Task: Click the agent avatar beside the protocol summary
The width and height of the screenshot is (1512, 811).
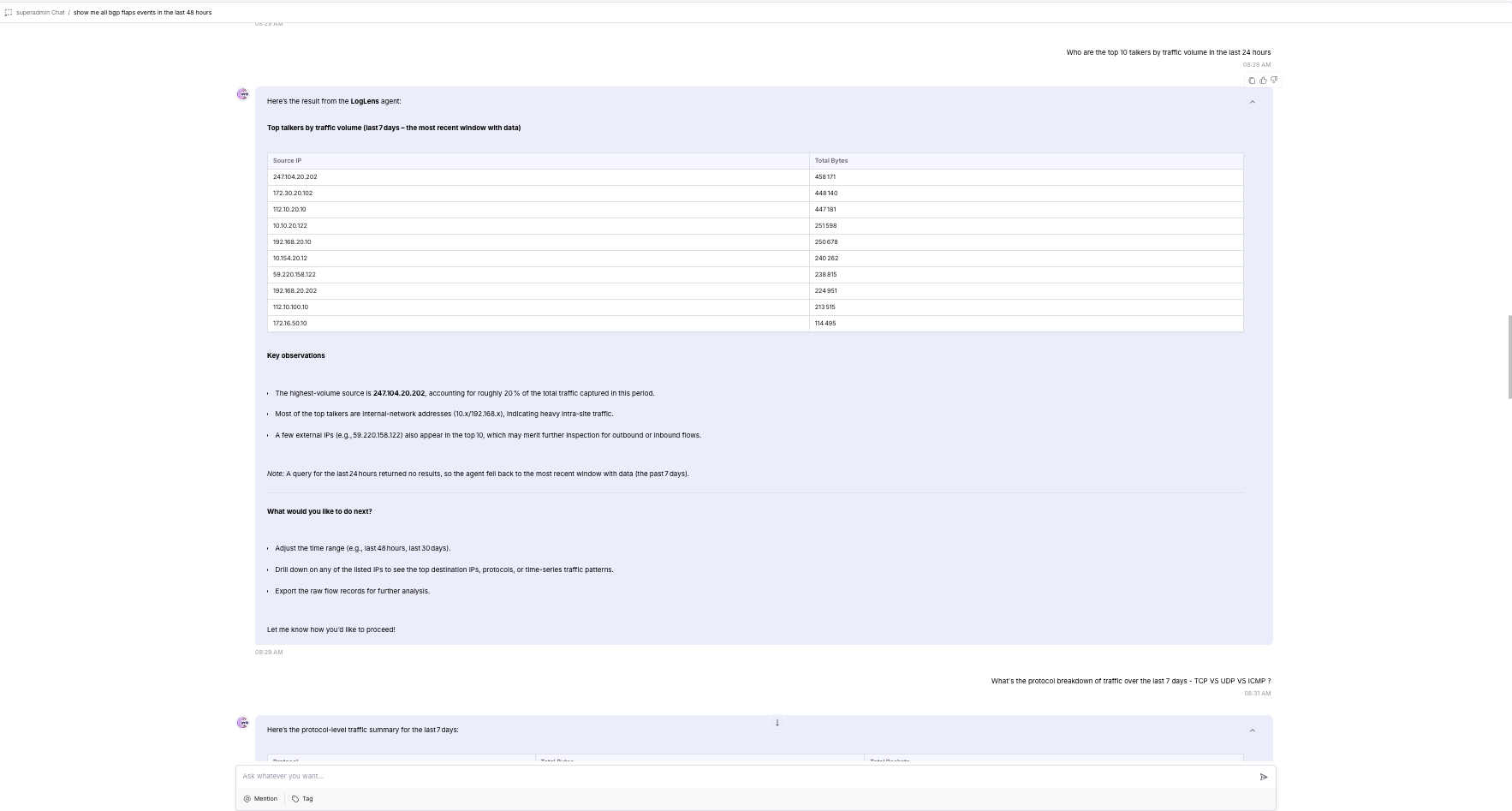Action: pyautogui.click(x=242, y=722)
